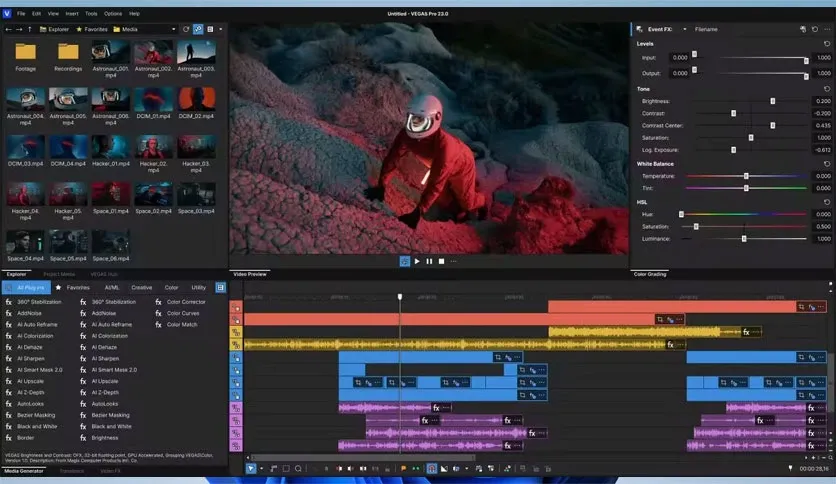Adjust the Temperature slider
This screenshot has height=484, width=836.
746,176
